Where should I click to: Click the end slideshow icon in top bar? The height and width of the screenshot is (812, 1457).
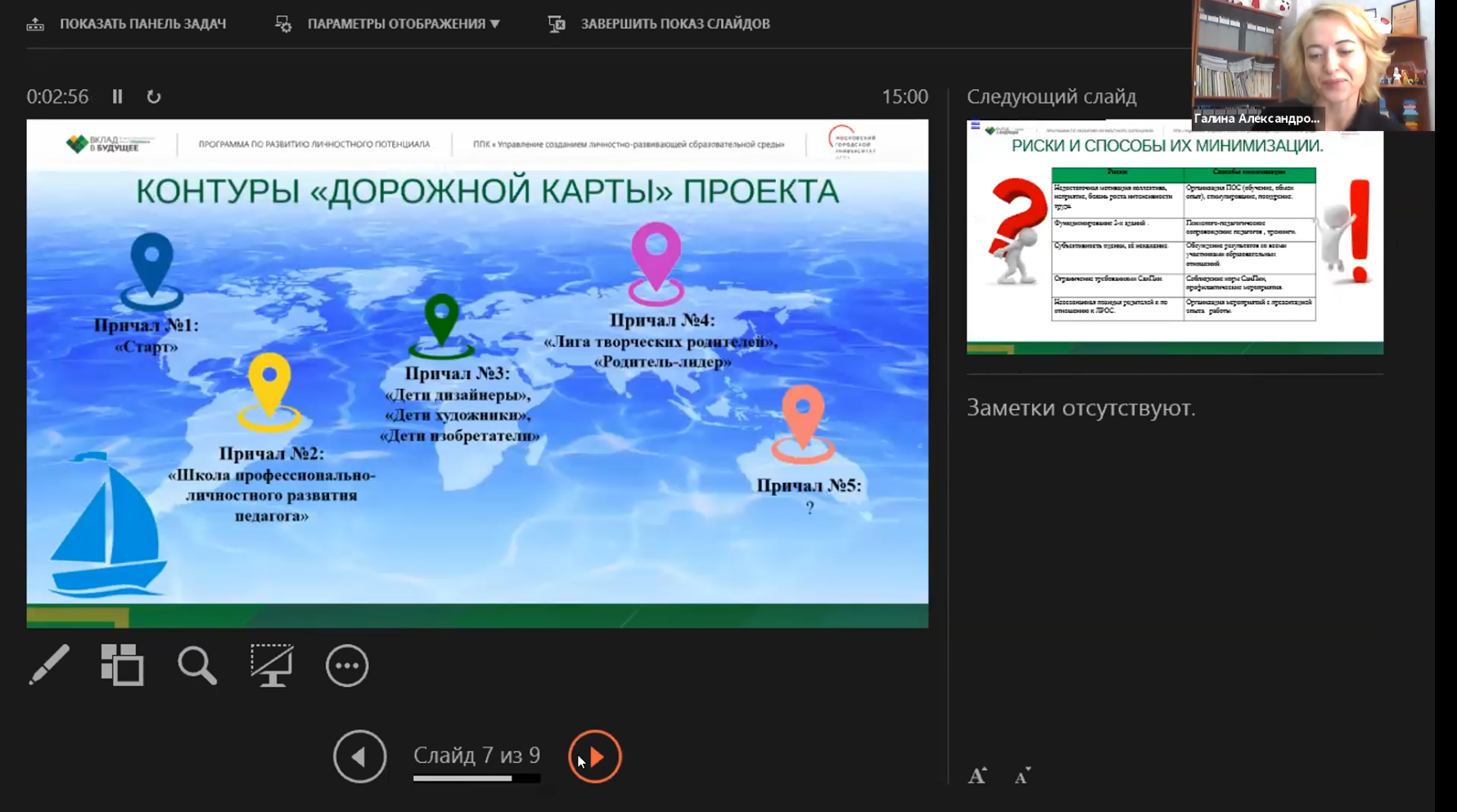pyautogui.click(x=557, y=24)
